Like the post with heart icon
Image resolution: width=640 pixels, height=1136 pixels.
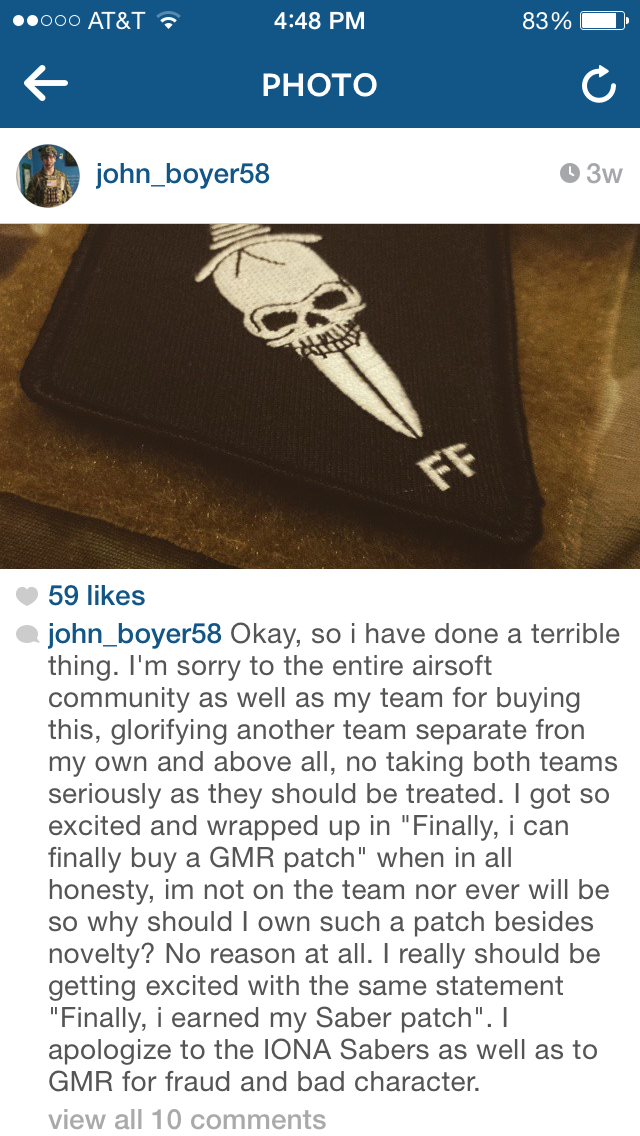tap(27, 596)
